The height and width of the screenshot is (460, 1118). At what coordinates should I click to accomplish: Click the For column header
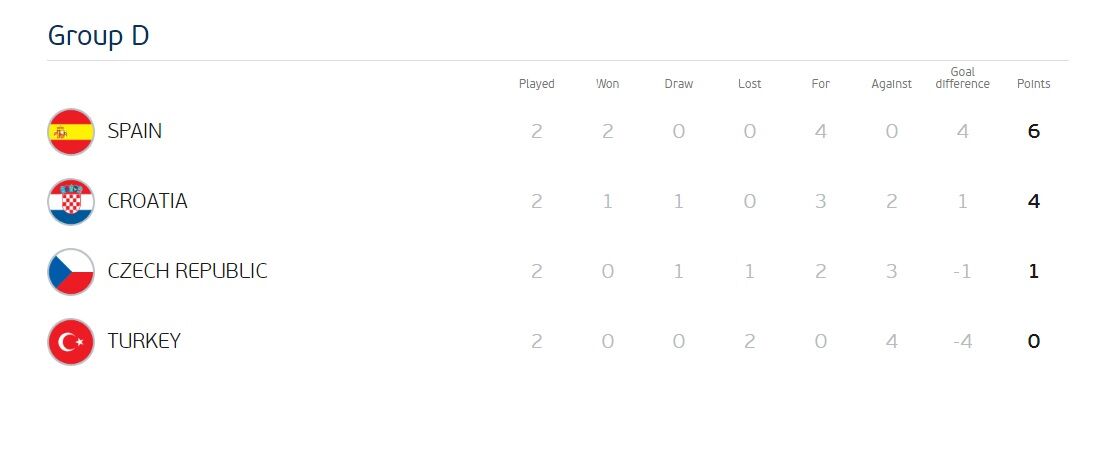click(821, 84)
